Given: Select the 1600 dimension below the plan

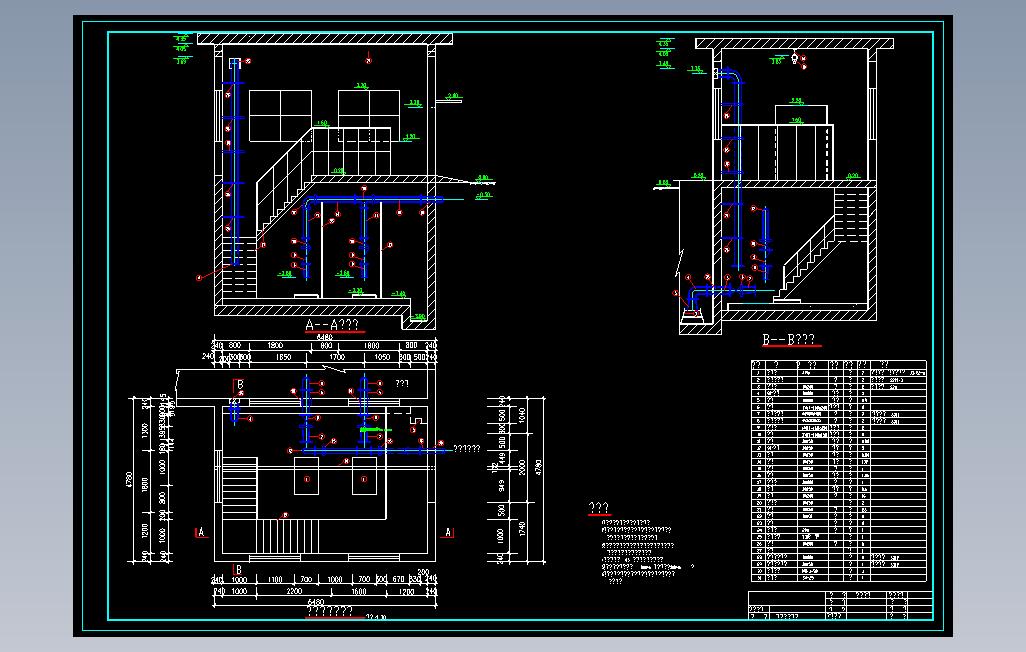Looking at the screenshot, I should point(359,591).
